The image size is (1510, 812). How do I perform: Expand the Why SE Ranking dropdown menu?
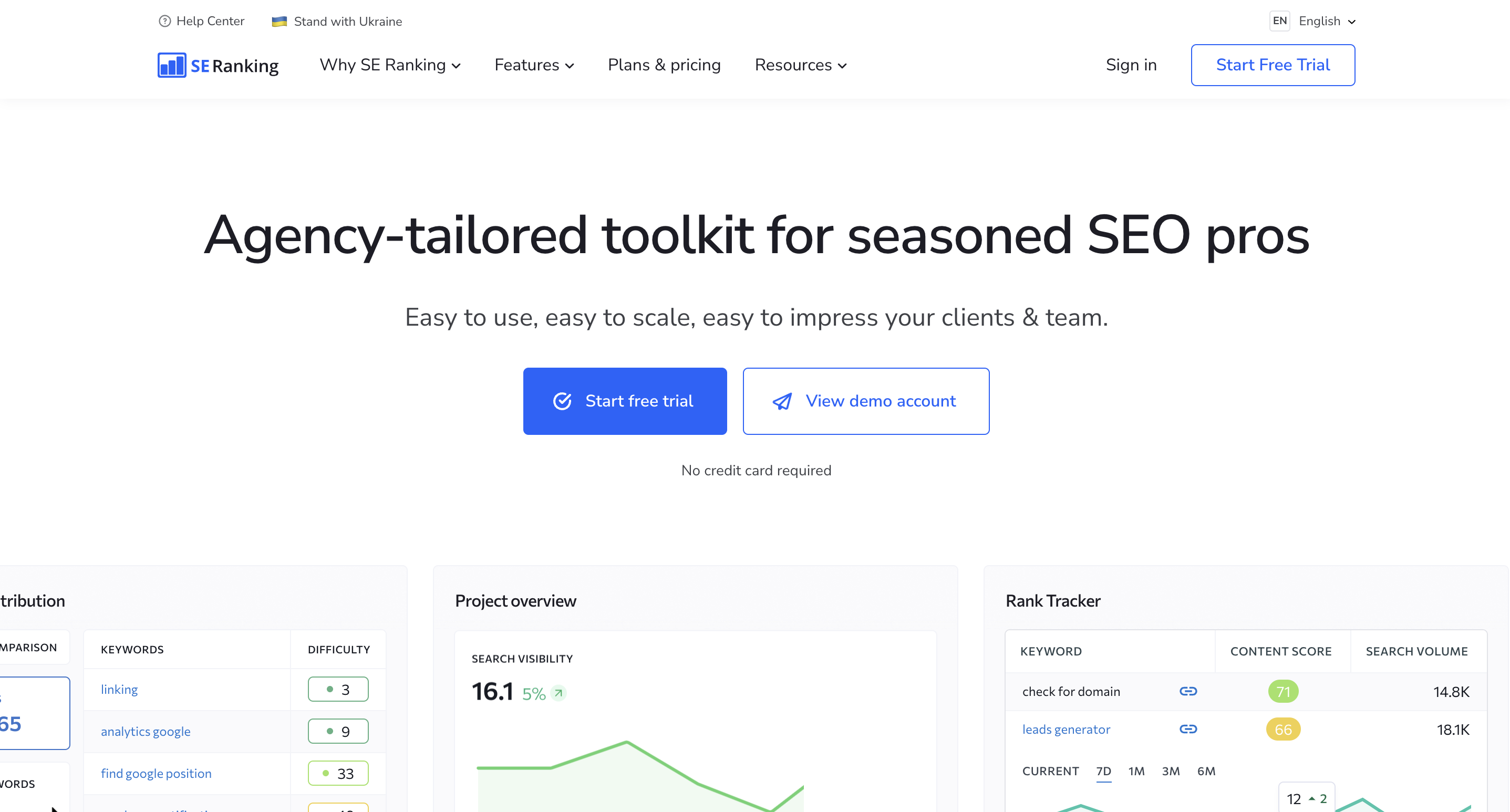coord(390,65)
